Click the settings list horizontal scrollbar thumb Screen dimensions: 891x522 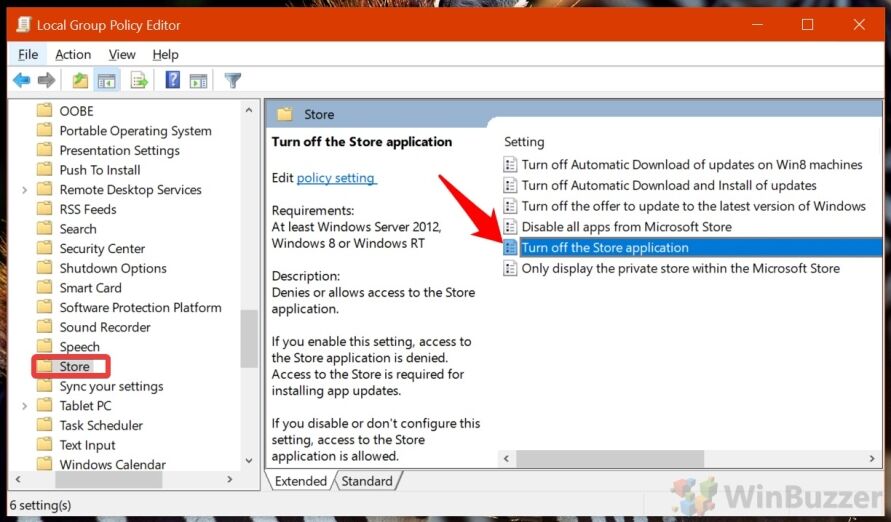610,458
